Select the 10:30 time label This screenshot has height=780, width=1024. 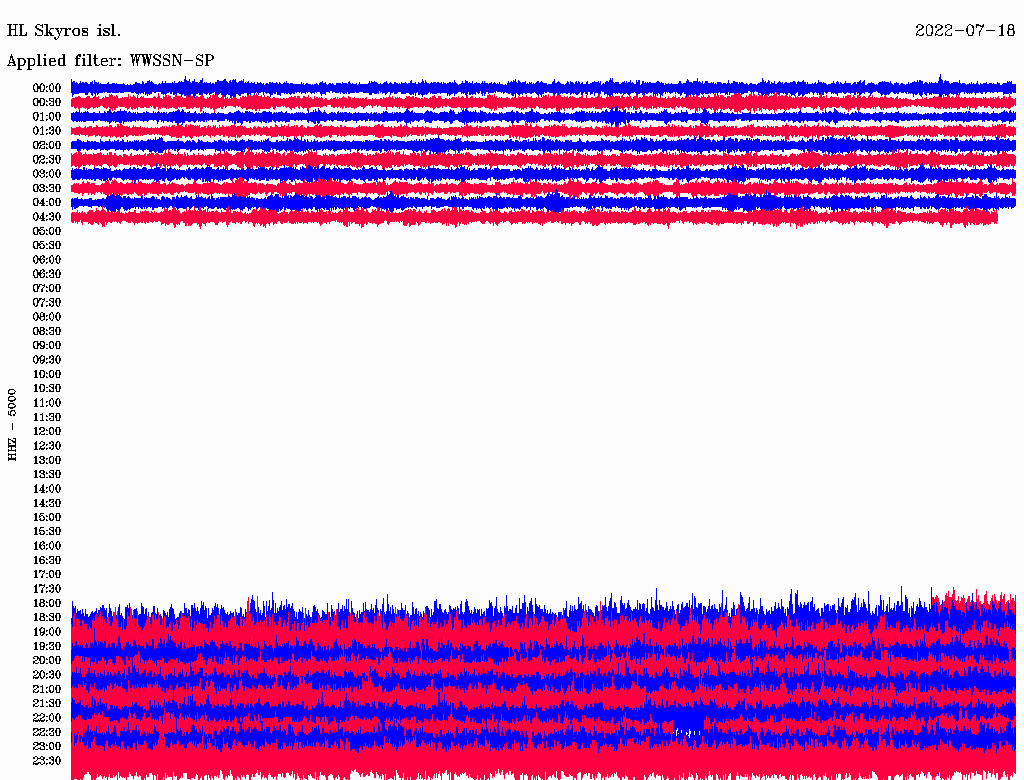pos(47,388)
